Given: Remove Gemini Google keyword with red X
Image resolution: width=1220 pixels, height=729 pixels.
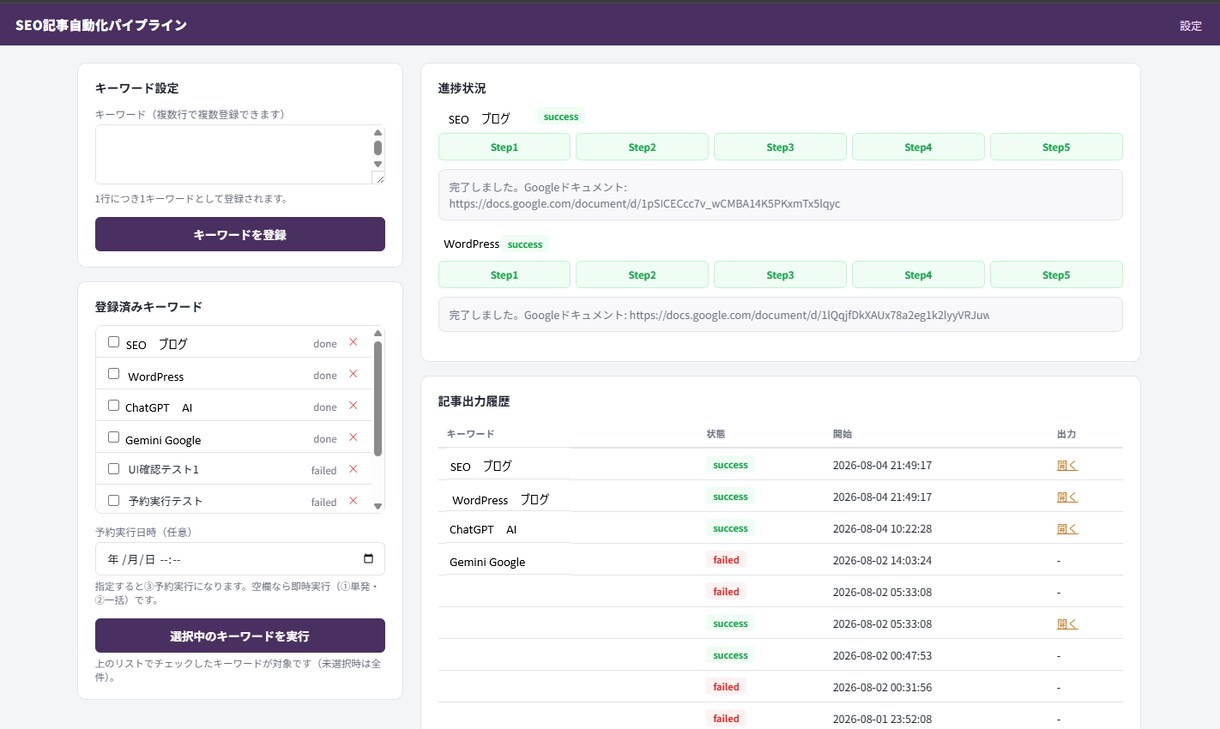Looking at the screenshot, I should click(x=353, y=437).
